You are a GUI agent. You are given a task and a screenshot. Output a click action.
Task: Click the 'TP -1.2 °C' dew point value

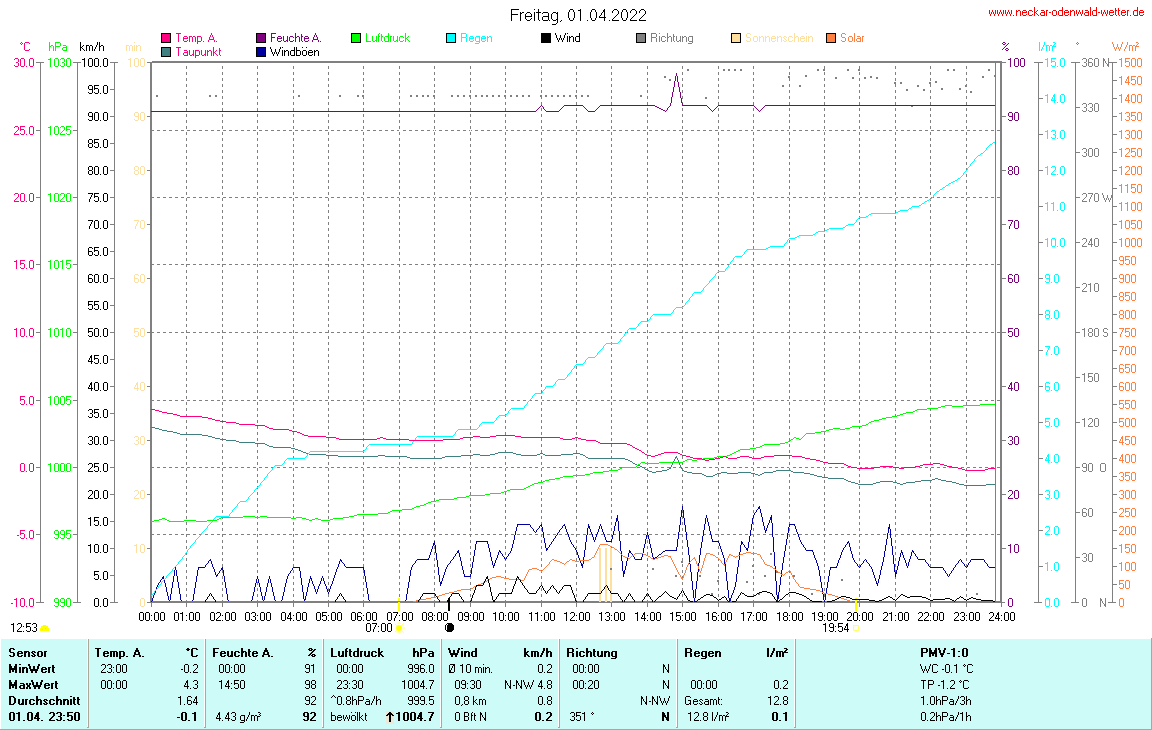click(x=945, y=685)
